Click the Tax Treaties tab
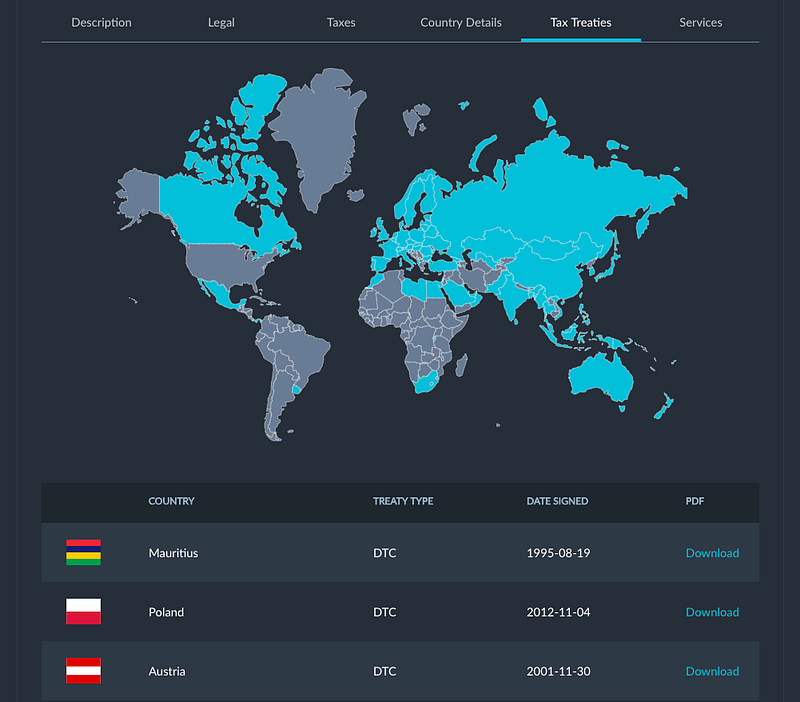Viewport: 800px width, 702px height. pos(581,22)
